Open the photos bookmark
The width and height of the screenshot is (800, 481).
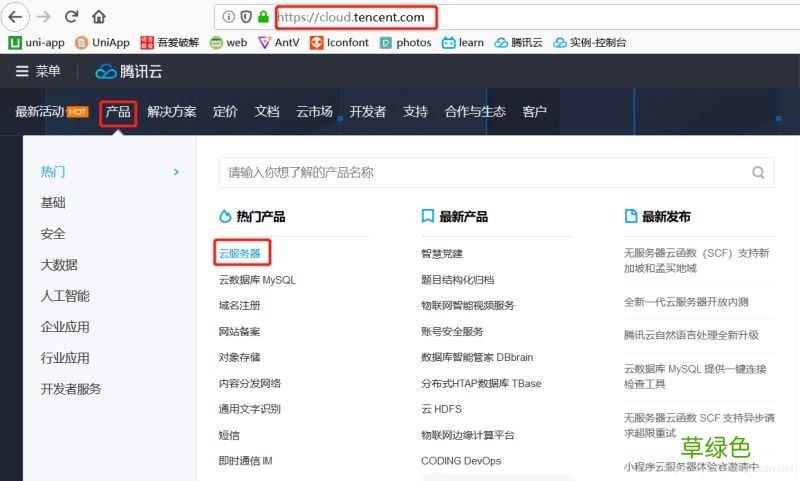click(x=406, y=43)
